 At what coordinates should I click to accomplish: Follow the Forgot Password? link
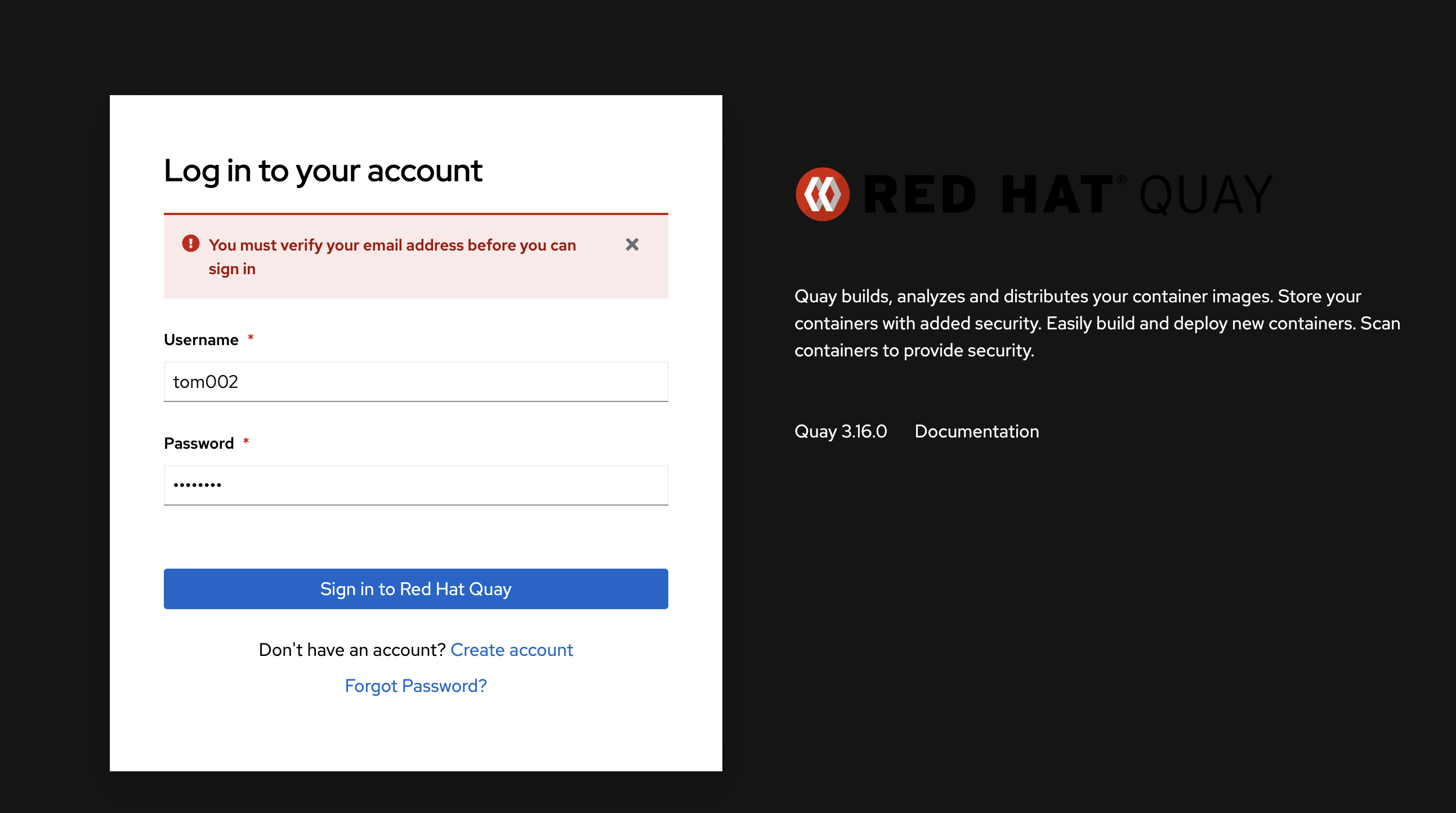416,686
